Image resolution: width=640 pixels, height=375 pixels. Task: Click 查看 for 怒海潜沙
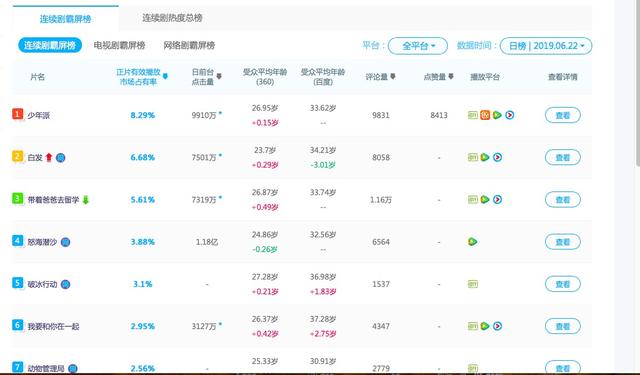point(562,242)
